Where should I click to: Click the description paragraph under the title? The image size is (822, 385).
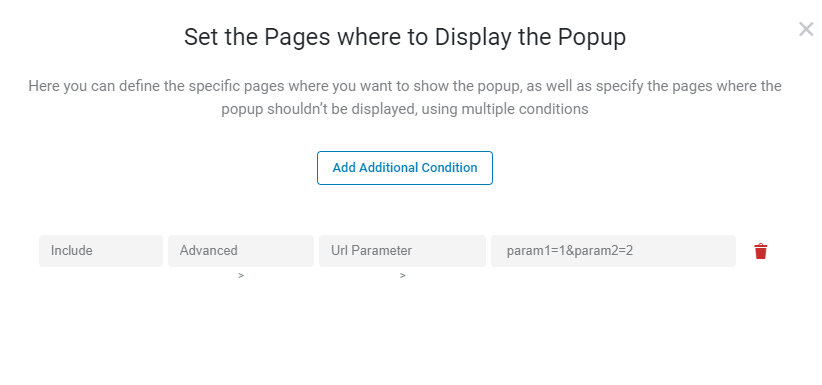[405, 98]
